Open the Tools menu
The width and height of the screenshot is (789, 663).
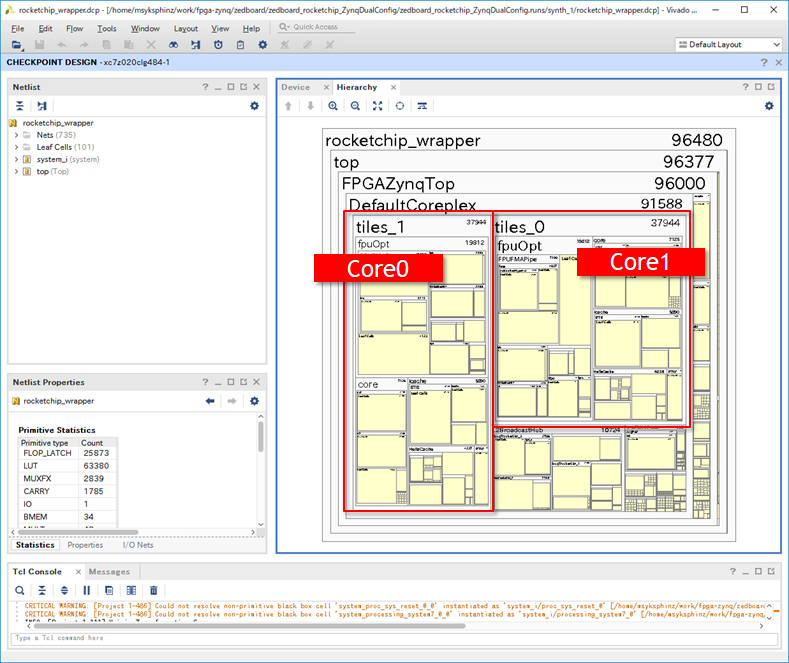tap(107, 29)
